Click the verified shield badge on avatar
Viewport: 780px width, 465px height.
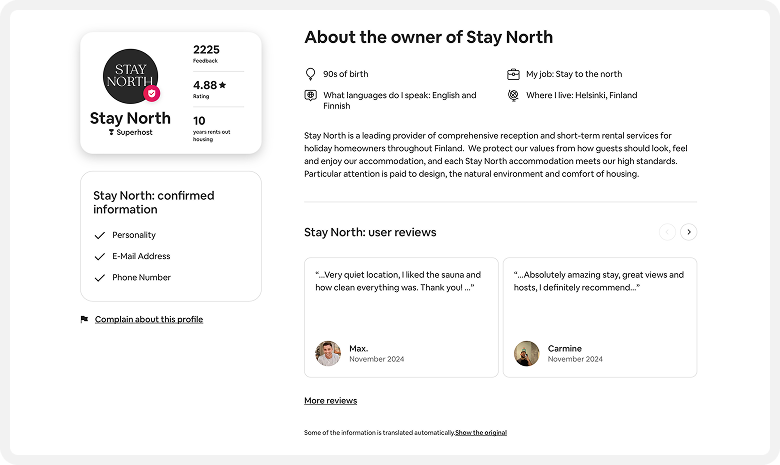pos(152,93)
